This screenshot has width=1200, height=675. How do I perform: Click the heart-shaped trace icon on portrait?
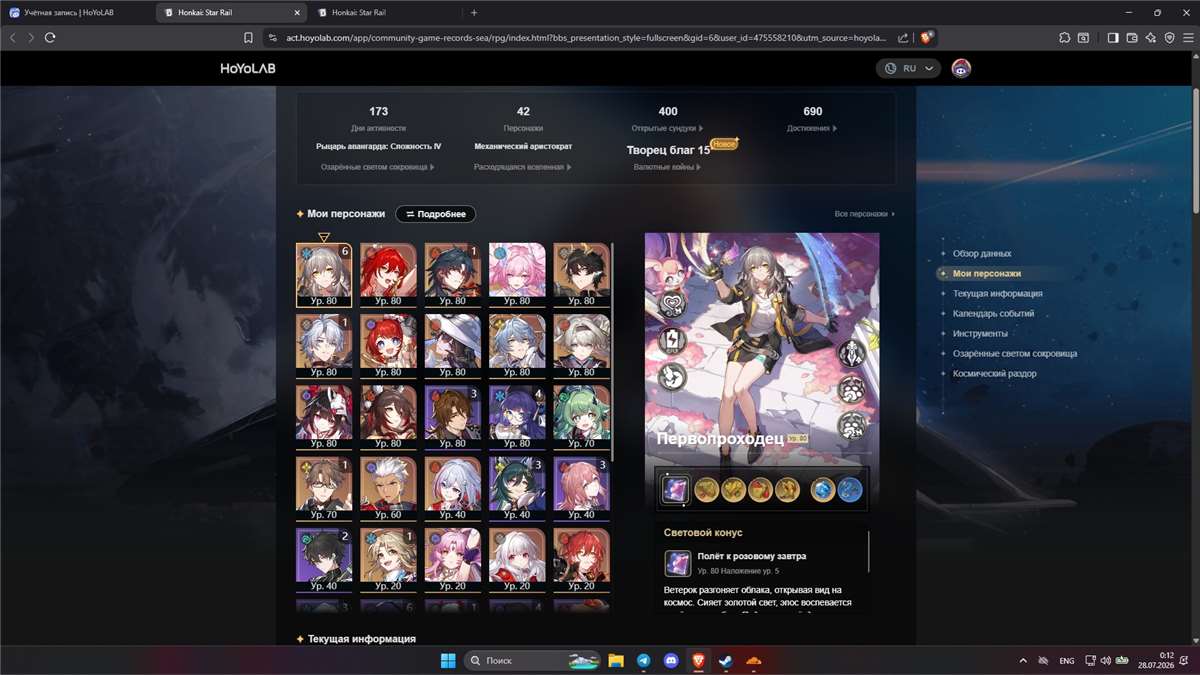pyautogui.click(x=671, y=305)
